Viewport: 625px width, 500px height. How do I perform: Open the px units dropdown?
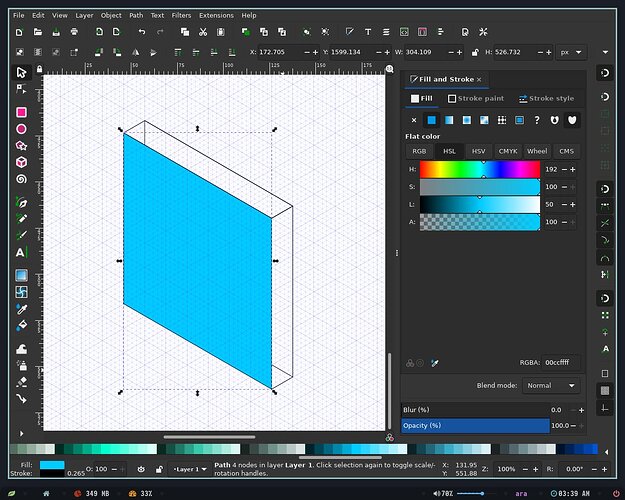(x=571, y=52)
